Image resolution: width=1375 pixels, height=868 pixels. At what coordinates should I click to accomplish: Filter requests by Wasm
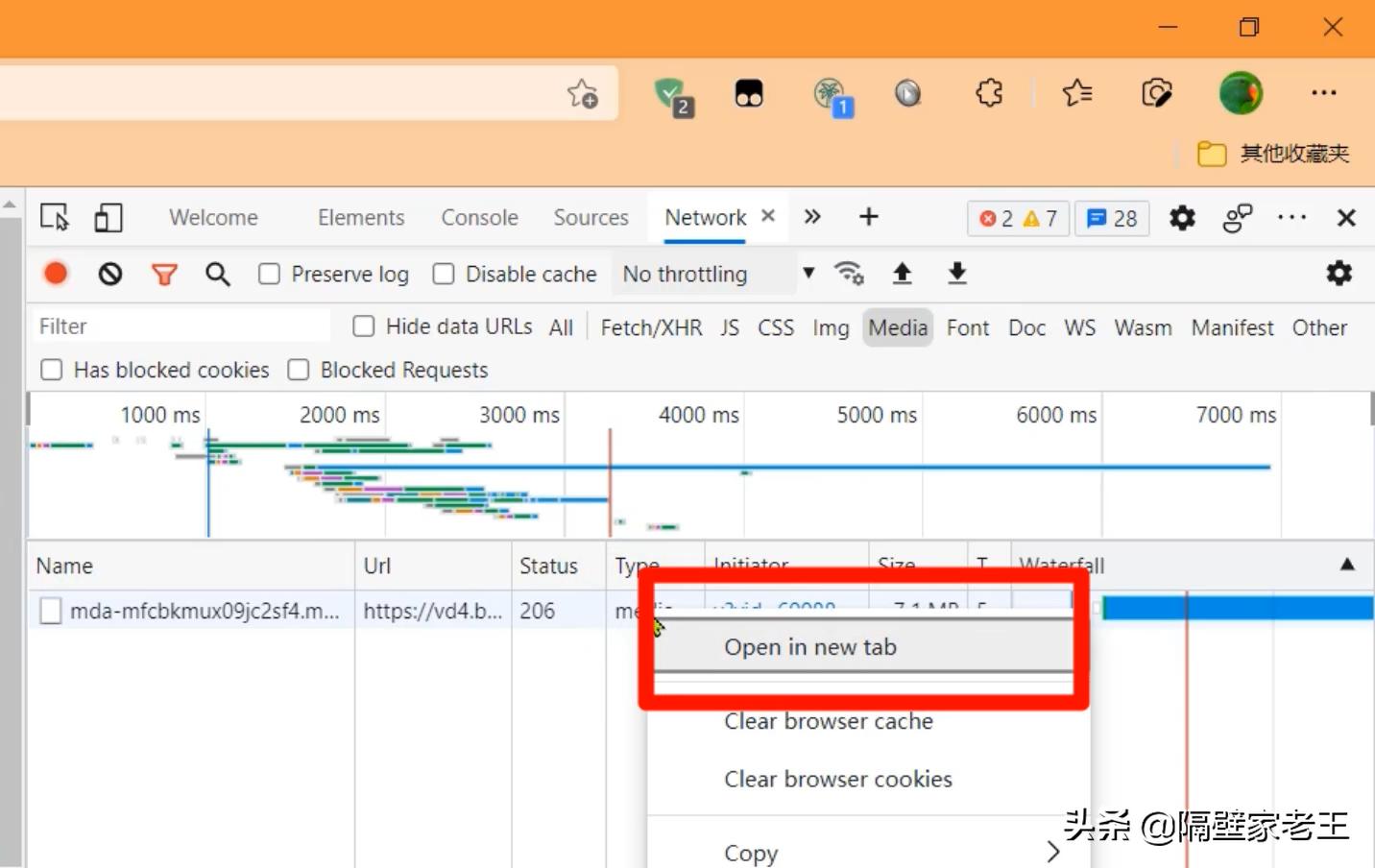coord(1143,328)
